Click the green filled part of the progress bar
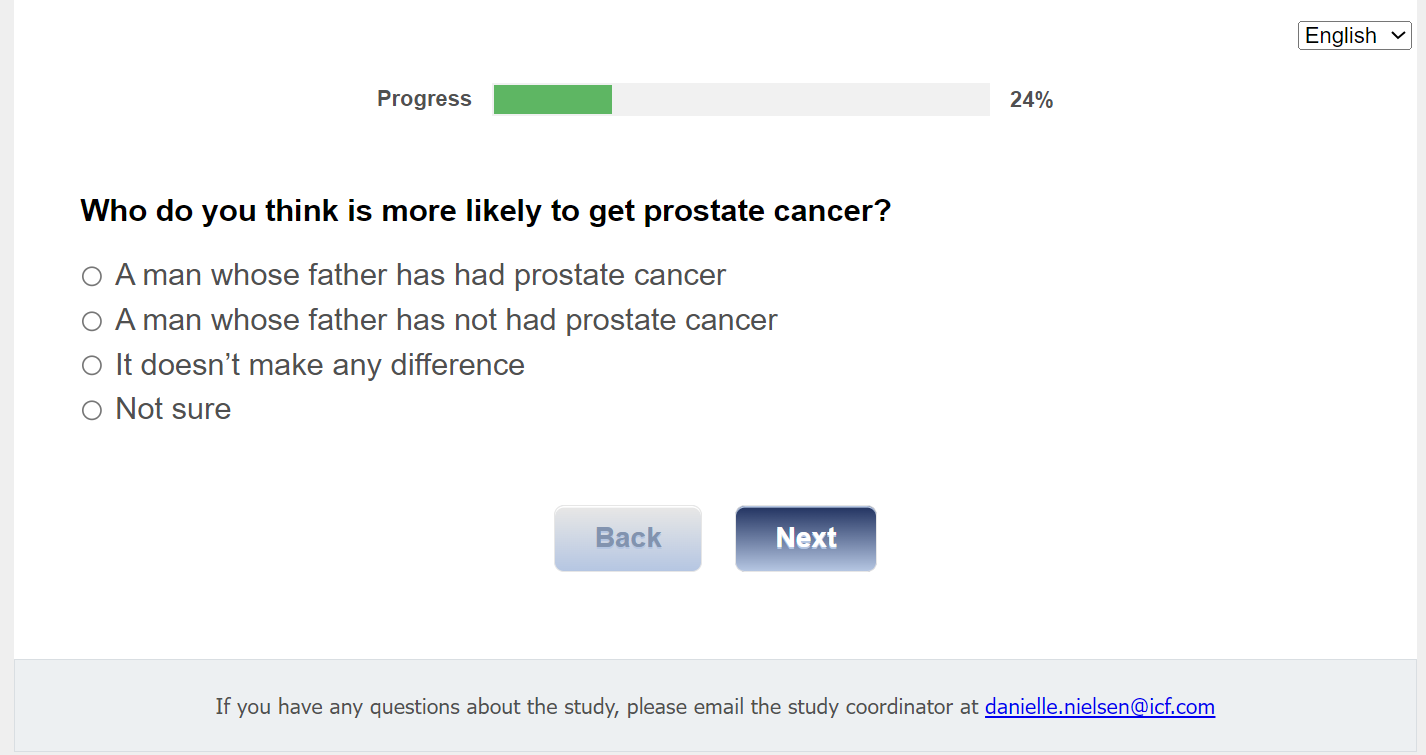 [553, 100]
